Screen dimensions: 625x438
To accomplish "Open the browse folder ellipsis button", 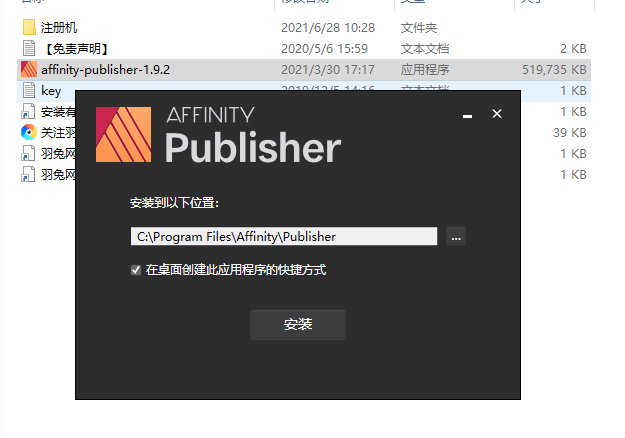I will [456, 236].
